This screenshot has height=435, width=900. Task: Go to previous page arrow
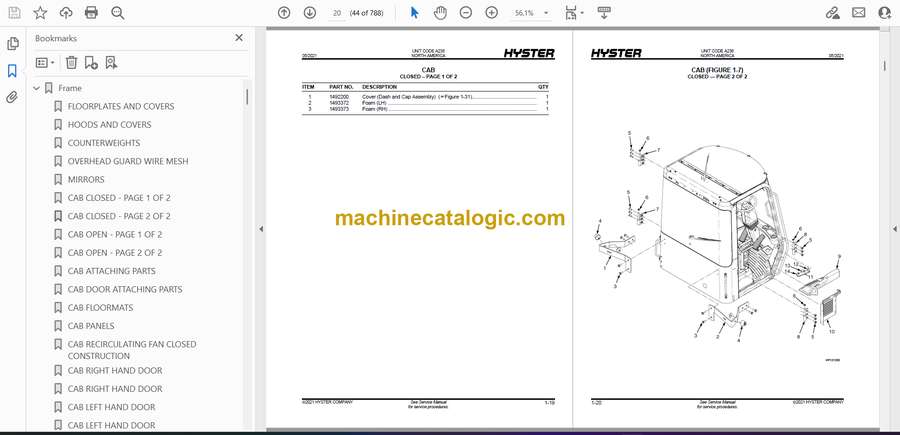[x=284, y=13]
